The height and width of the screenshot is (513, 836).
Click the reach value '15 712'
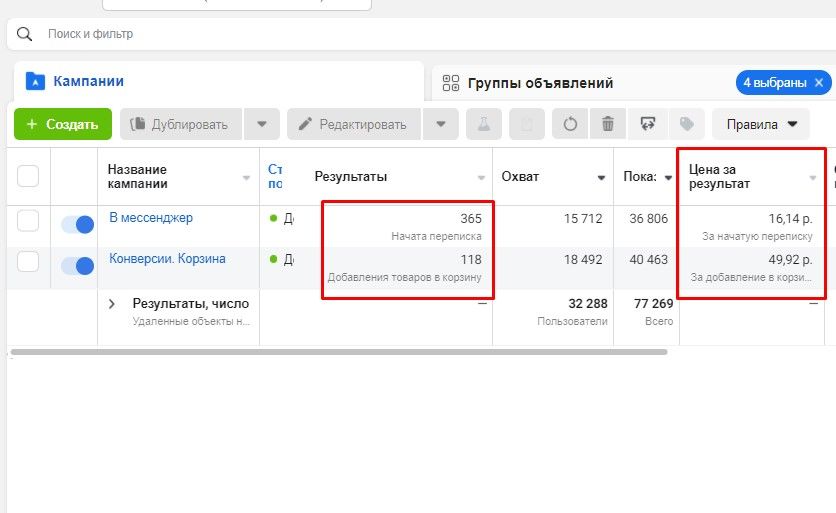583,219
